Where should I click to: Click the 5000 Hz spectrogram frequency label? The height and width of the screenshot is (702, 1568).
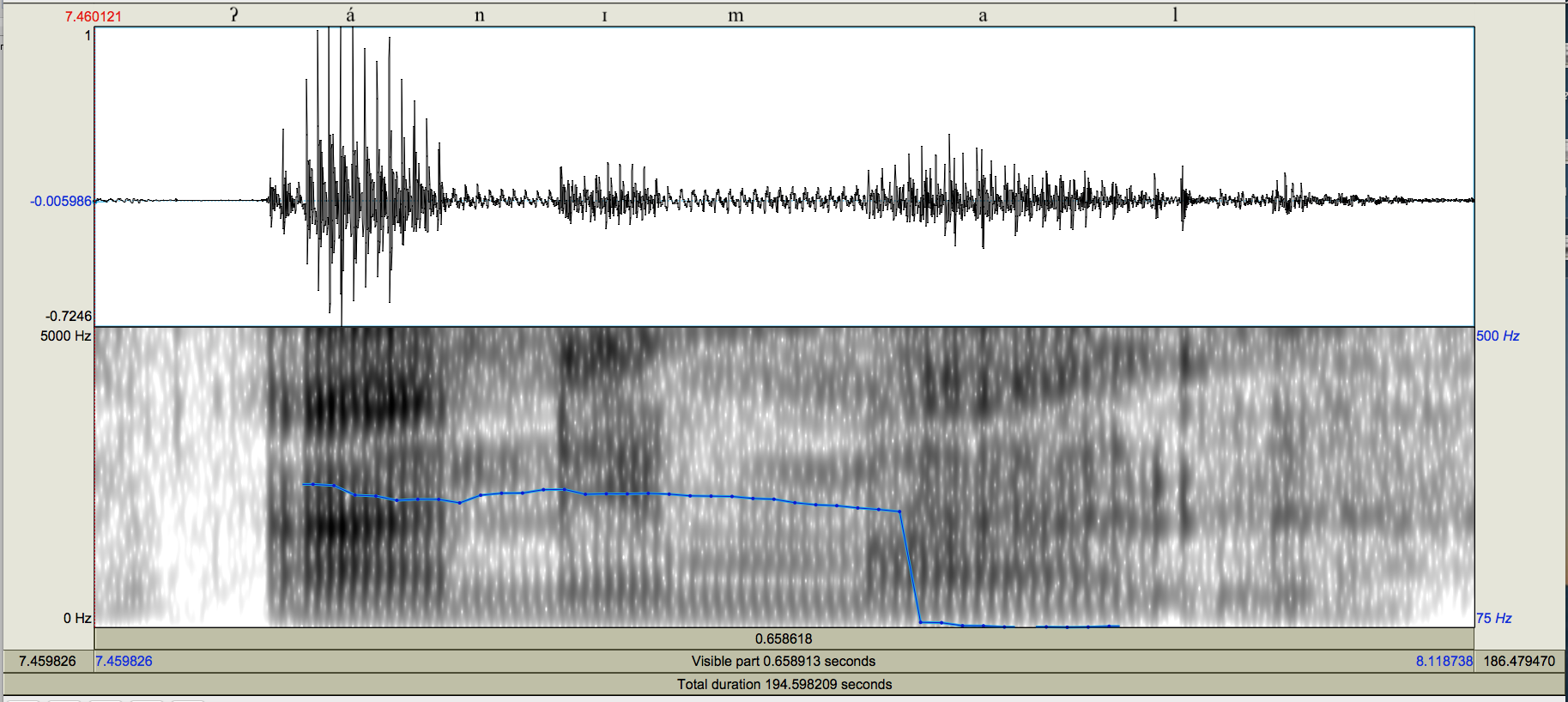click(x=65, y=336)
